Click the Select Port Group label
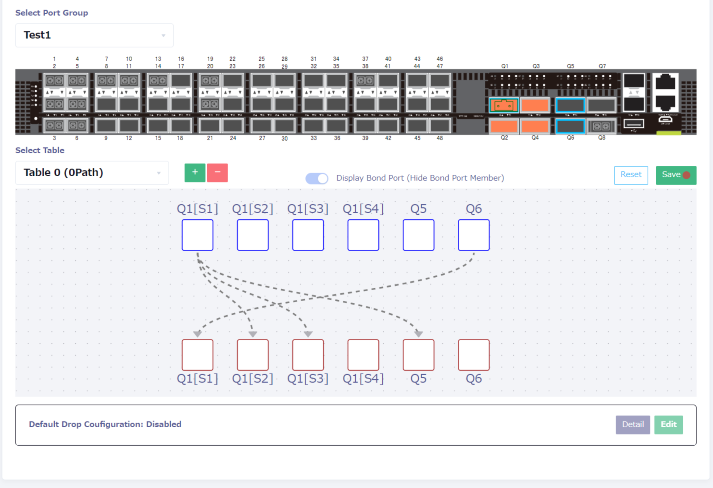Screen dimensions: 713x488 coord(52,13)
